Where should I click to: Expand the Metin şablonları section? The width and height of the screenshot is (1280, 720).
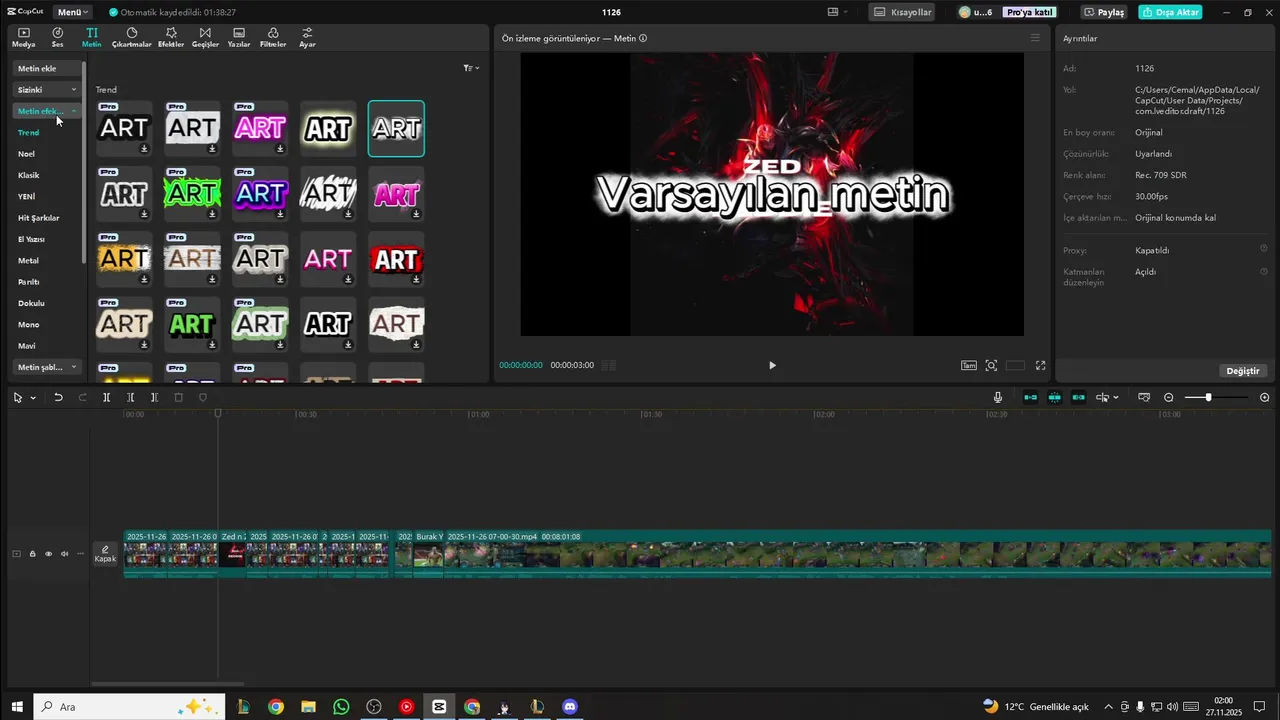coord(47,367)
